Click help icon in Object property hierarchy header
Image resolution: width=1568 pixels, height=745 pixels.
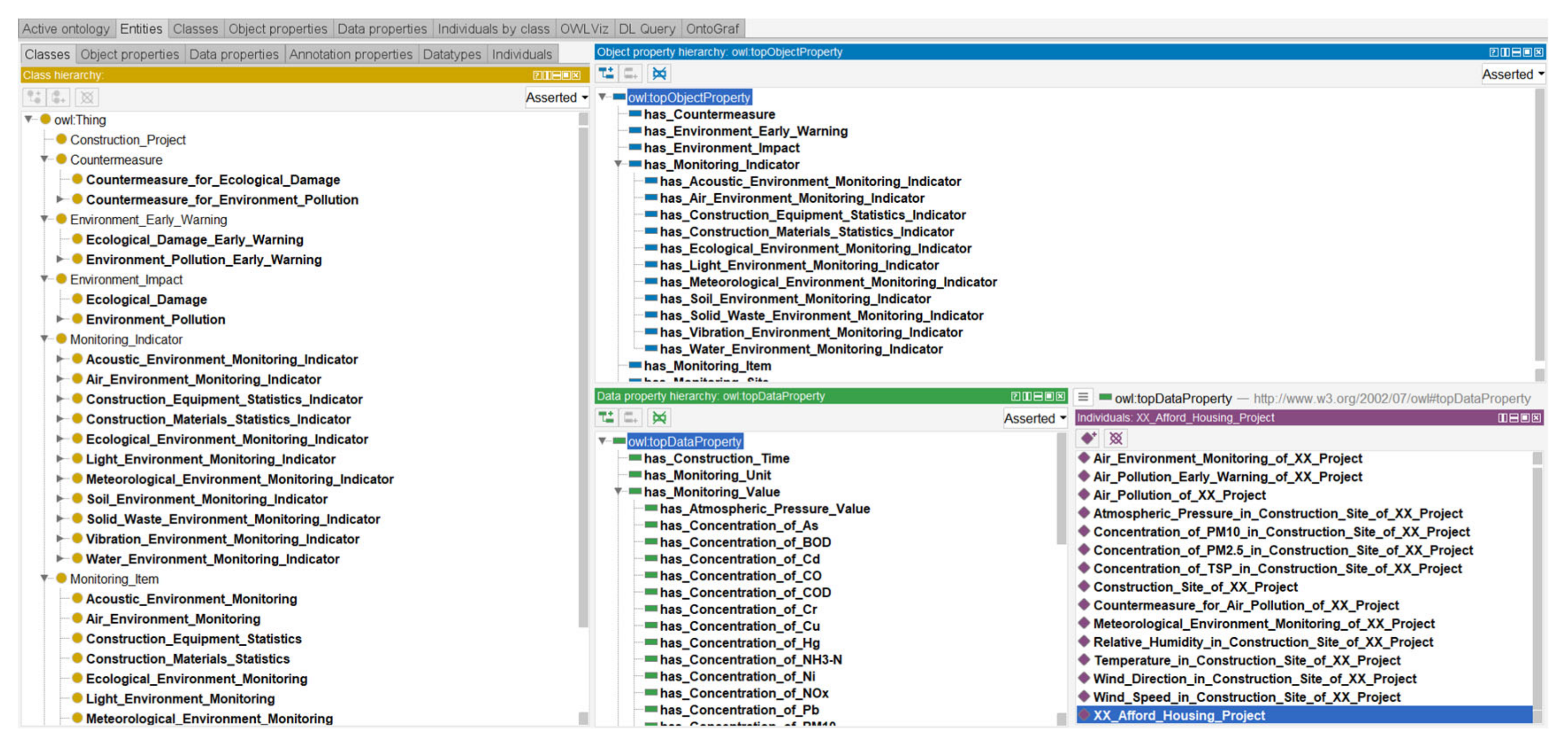click(1493, 52)
